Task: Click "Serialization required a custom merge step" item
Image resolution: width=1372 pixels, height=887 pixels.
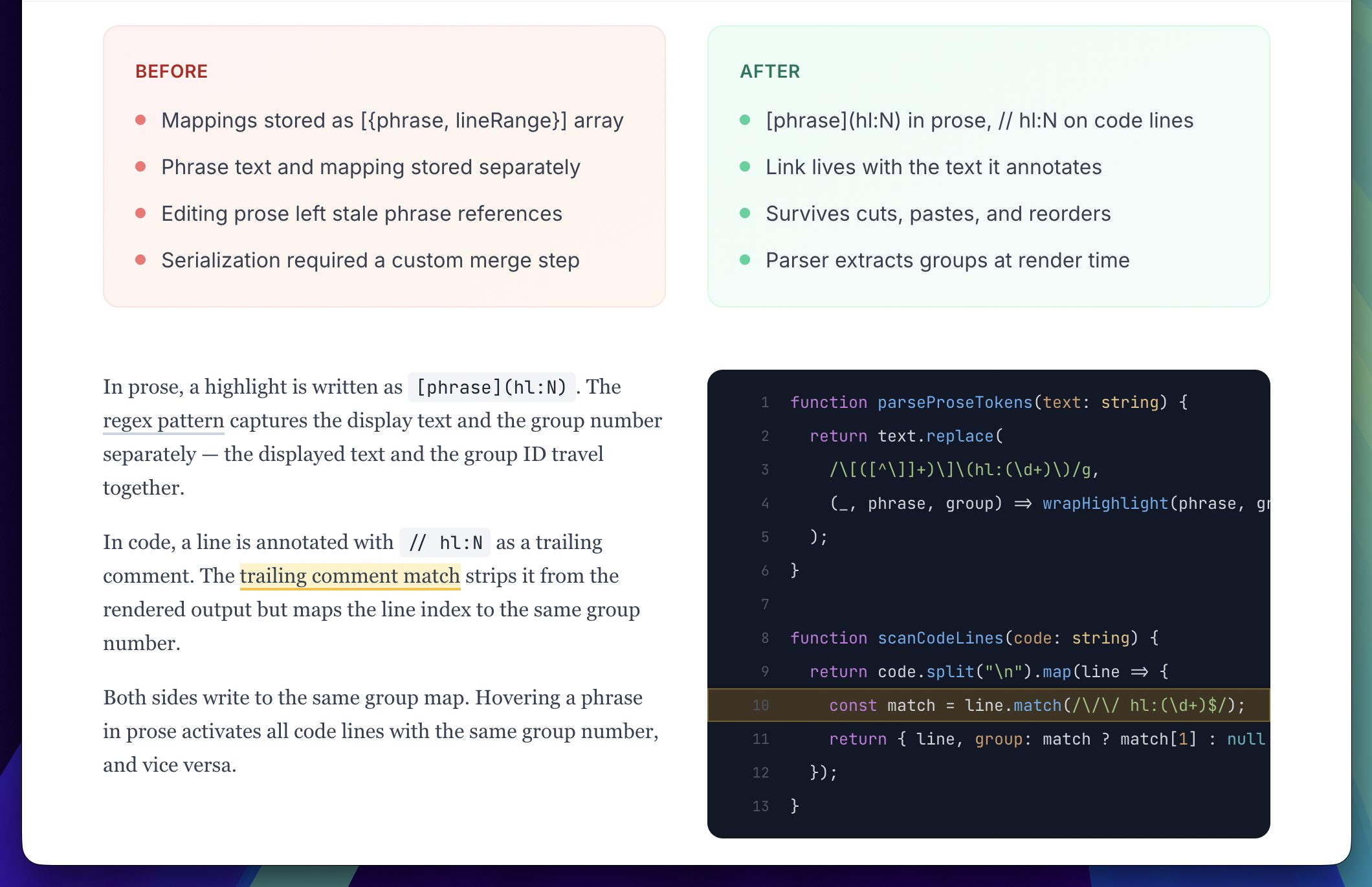Action: click(x=370, y=260)
